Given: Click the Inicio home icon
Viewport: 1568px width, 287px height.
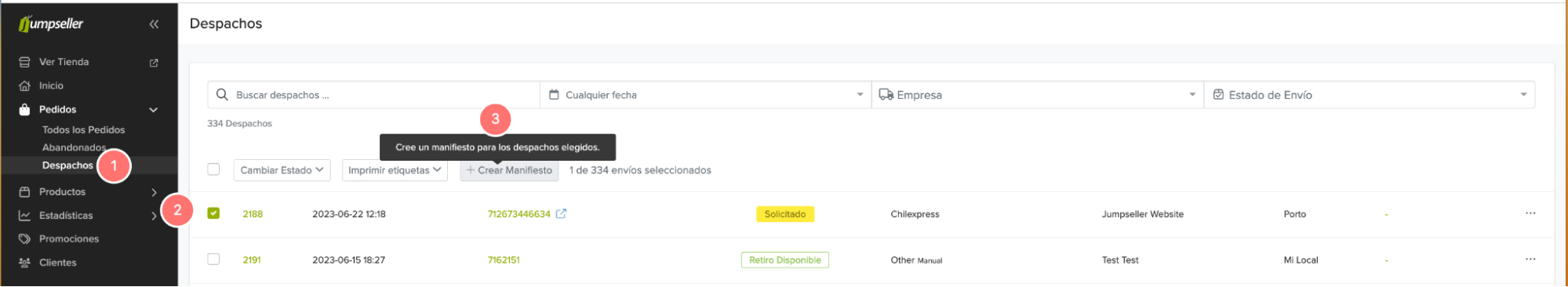Looking at the screenshot, I should 24,86.
